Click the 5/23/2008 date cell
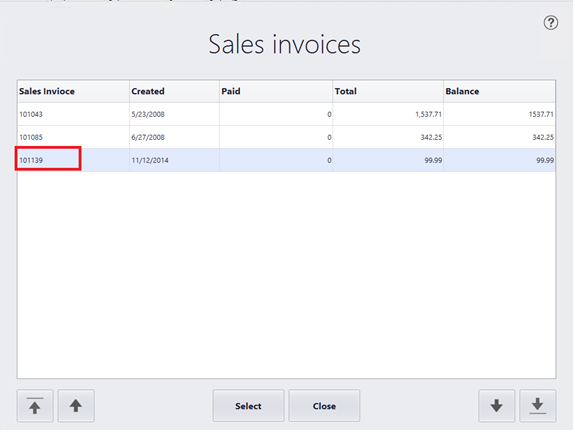Screen dimensions: 575x436 pos(174,114)
